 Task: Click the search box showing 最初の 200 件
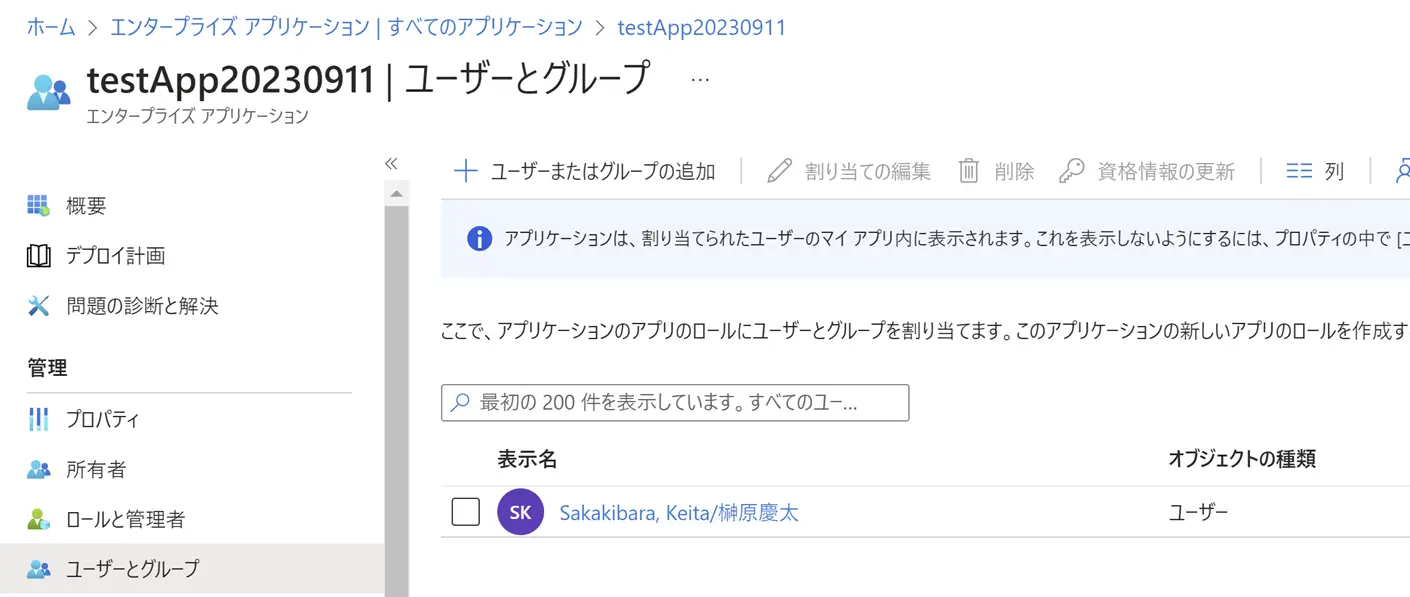pyautogui.click(x=675, y=403)
